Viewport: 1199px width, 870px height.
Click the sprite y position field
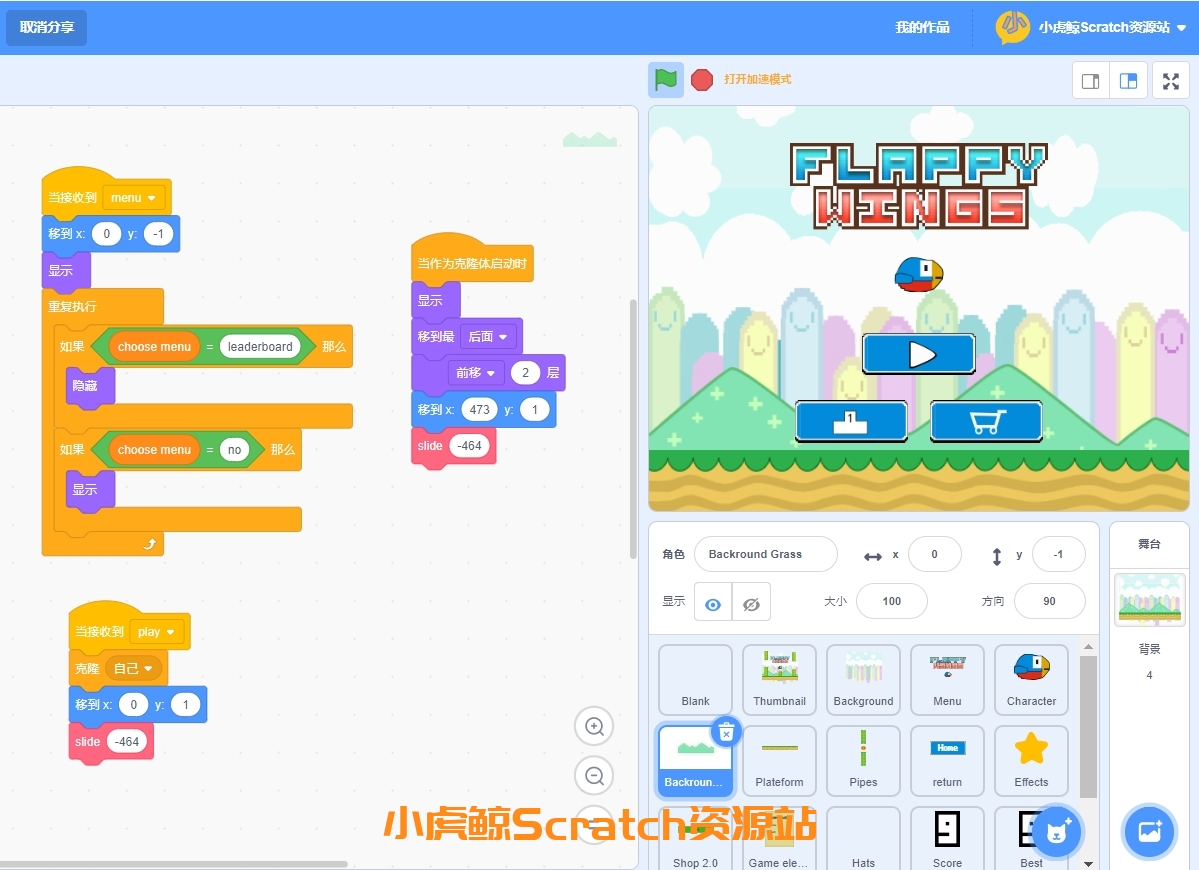(1058, 554)
